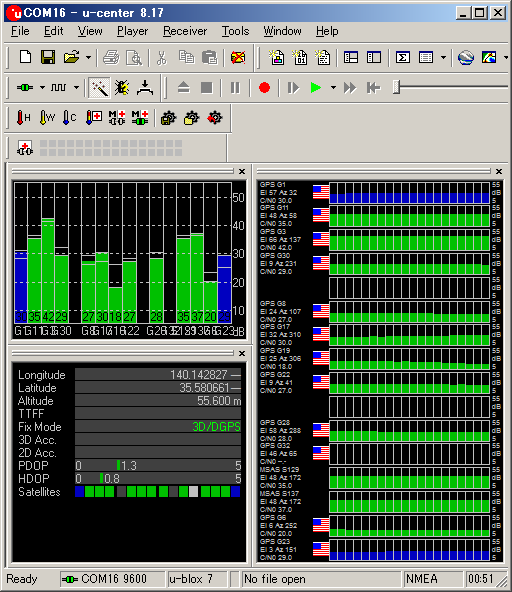Viewport: 512px width, 592px height.
Task: Open the port selection dropdown arrow
Action: tap(42, 88)
